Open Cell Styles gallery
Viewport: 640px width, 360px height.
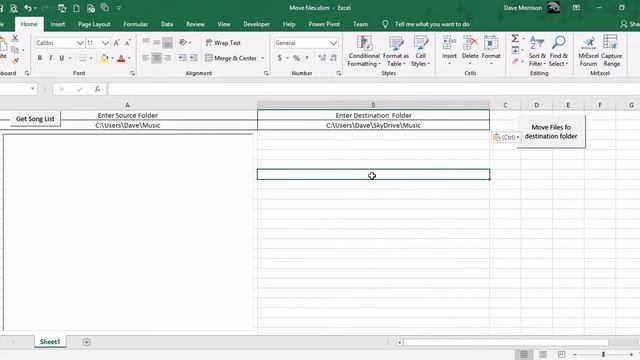coord(420,51)
